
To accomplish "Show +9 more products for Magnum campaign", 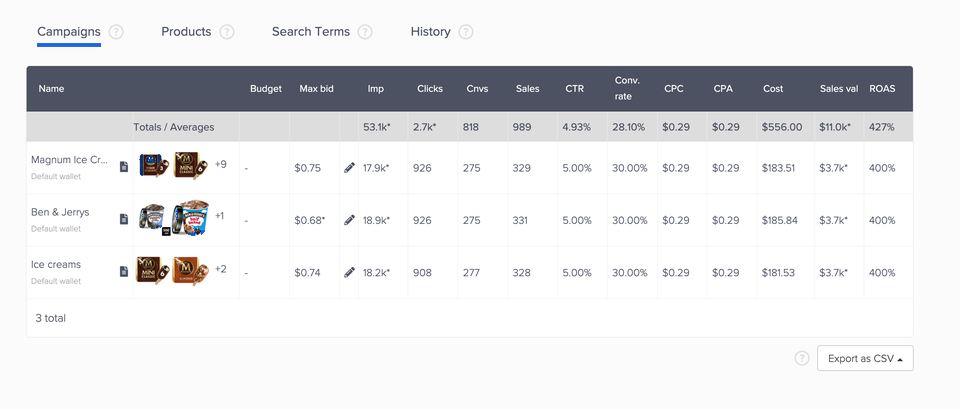I will (x=220, y=164).
